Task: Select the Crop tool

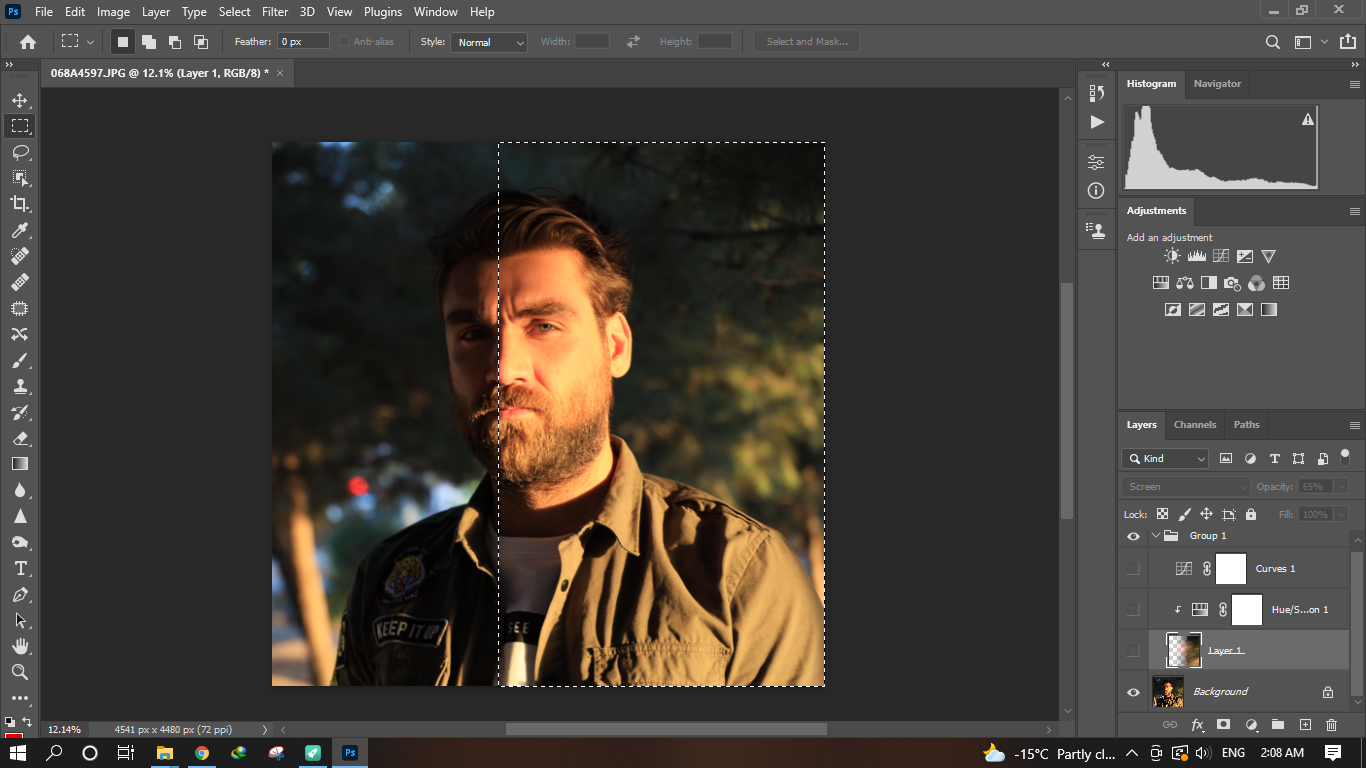Action: pos(20,204)
